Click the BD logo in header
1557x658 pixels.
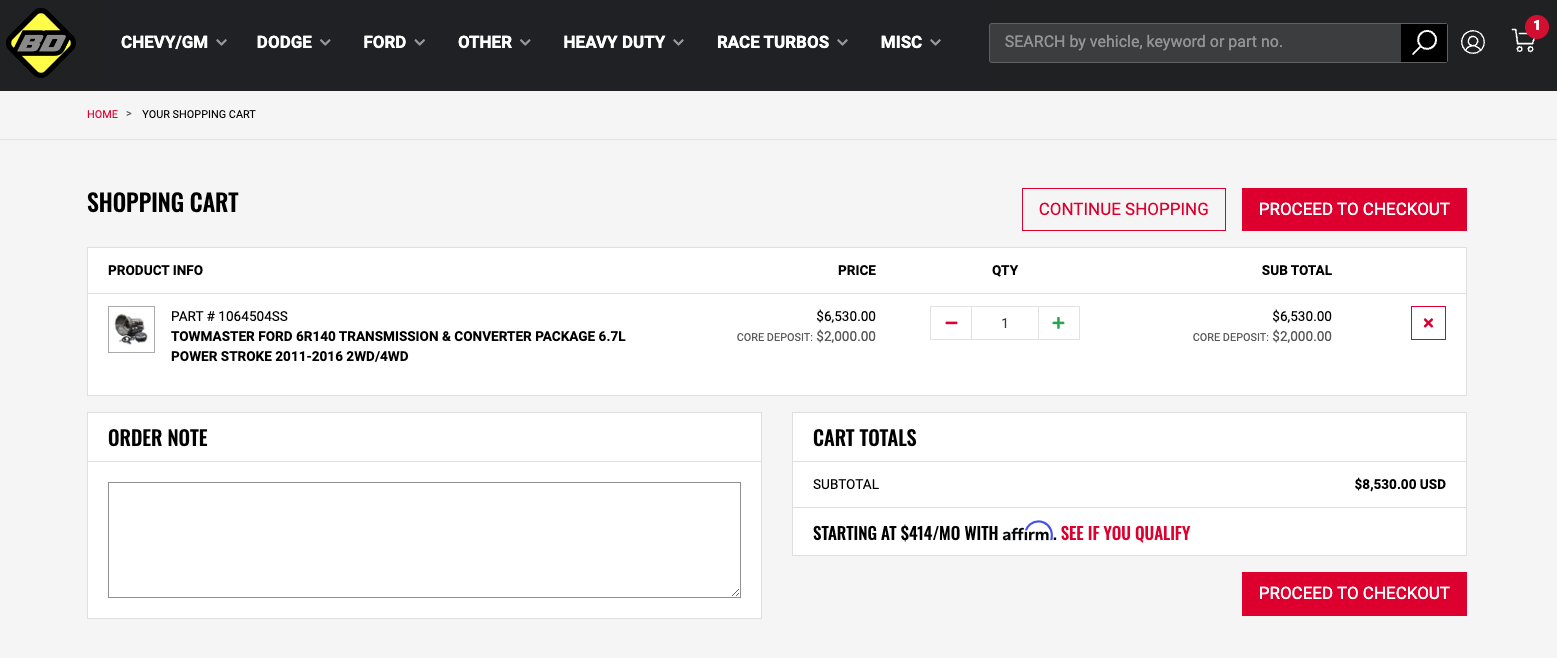[41, 43]
